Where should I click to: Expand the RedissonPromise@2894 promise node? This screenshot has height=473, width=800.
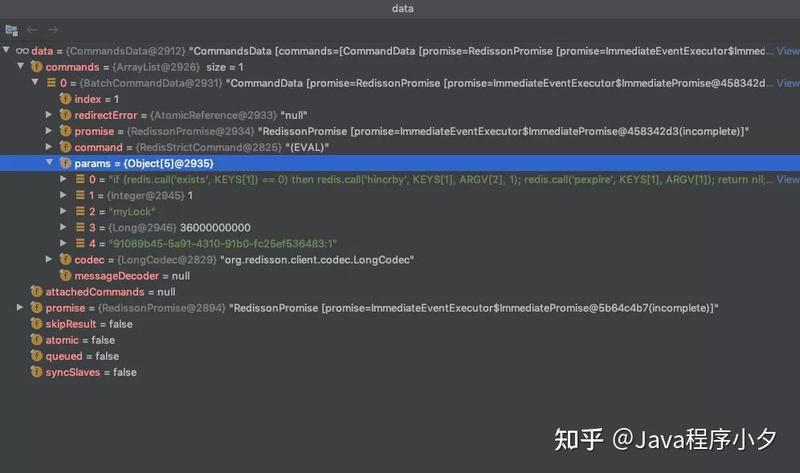[x=20, y=308]
